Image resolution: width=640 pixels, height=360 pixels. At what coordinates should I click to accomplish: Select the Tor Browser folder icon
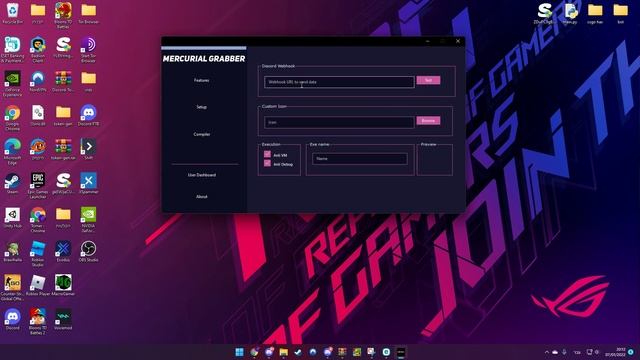coord(89,13)
